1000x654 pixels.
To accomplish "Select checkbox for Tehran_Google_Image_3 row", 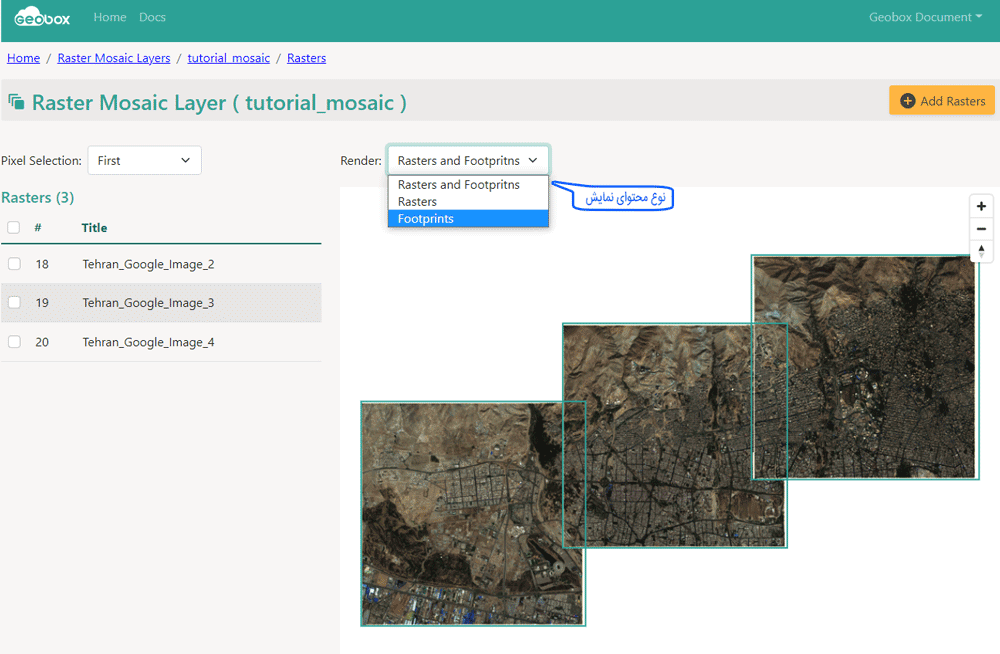I will pos(14,302).
